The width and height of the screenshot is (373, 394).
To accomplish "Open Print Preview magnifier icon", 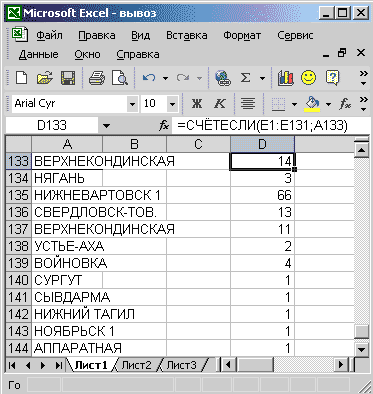I will click(x=120, y=78).
